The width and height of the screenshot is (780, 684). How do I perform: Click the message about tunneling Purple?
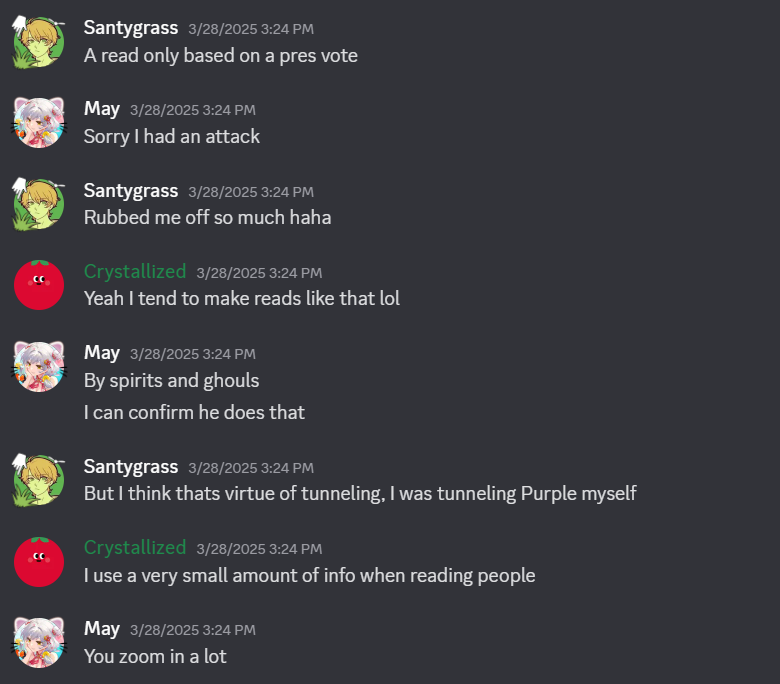[360, 493]
